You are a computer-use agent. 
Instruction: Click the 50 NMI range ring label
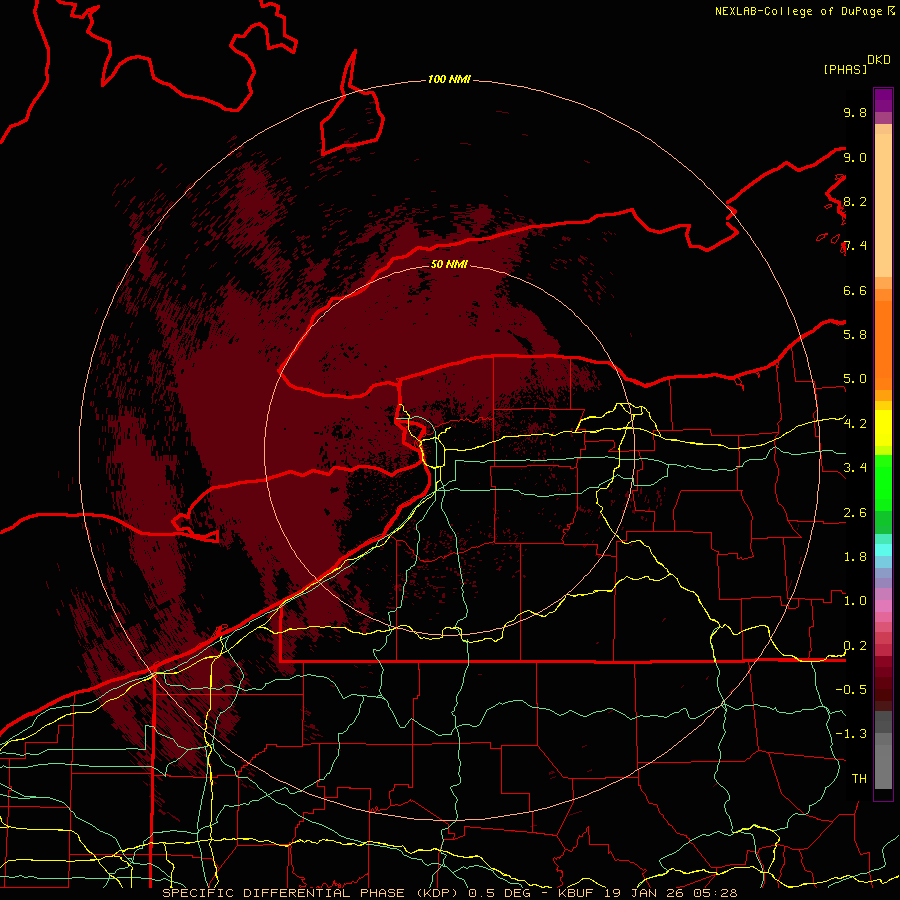point(449,264)
